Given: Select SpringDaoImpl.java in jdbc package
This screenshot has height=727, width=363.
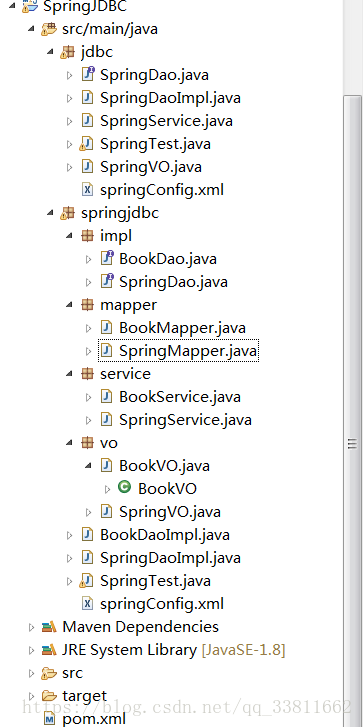Looking at the screenshot, I should click(x=170, y=98).
